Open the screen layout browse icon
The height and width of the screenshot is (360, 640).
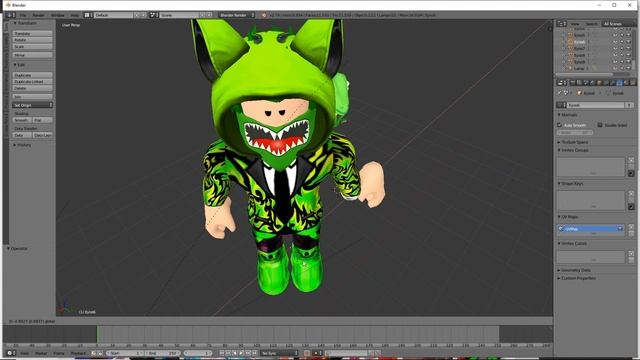pos(87,15)
